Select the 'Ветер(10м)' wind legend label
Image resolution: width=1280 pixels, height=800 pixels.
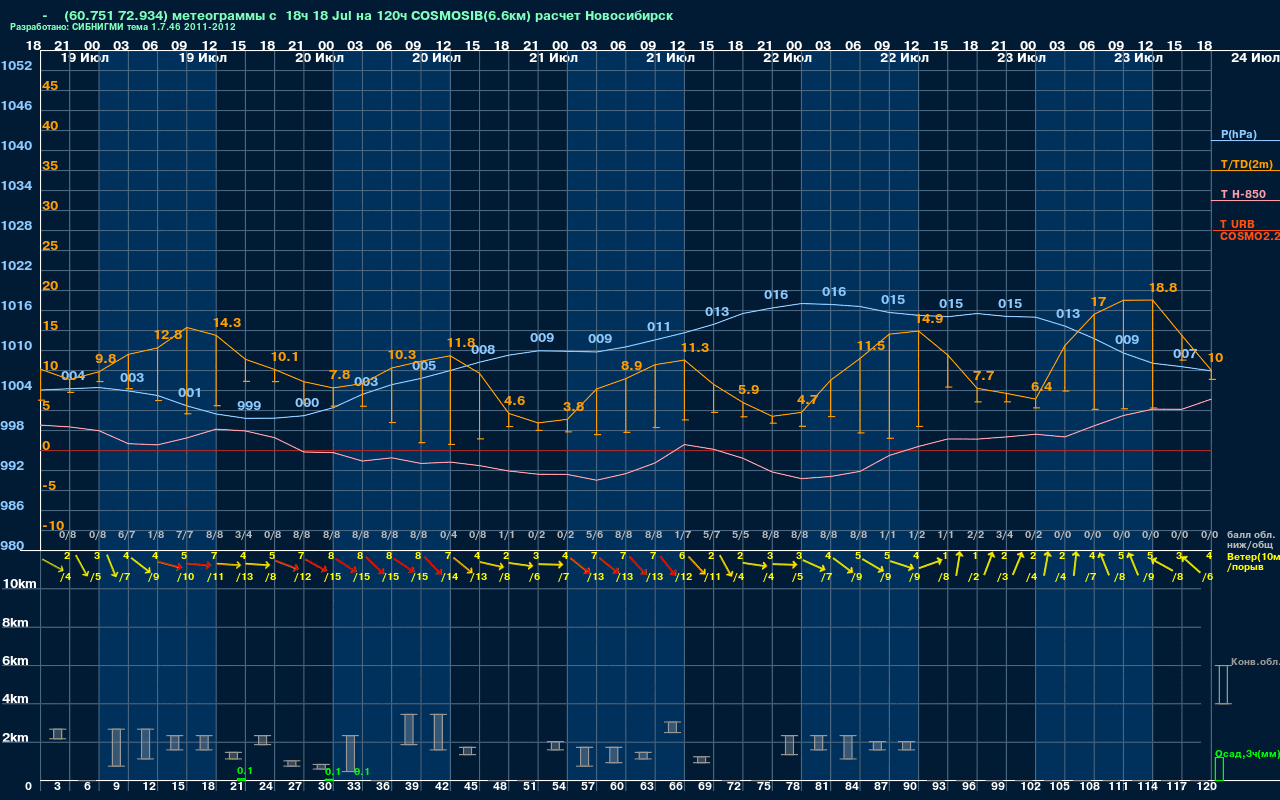pos(1252,557)
